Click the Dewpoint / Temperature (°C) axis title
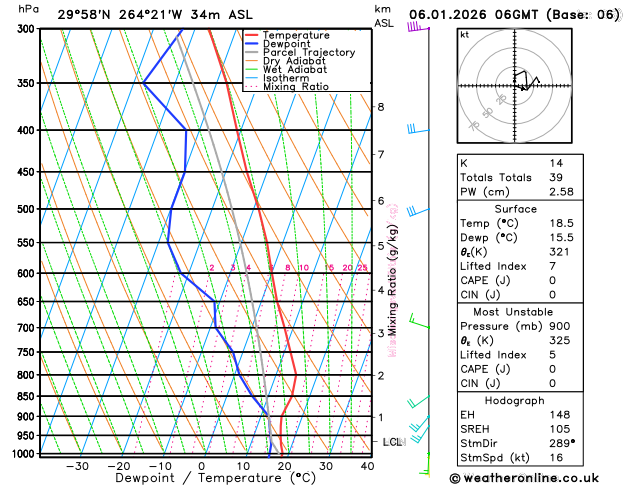The image size is (629, 486). pyautogui.click(x=215, y=478)
